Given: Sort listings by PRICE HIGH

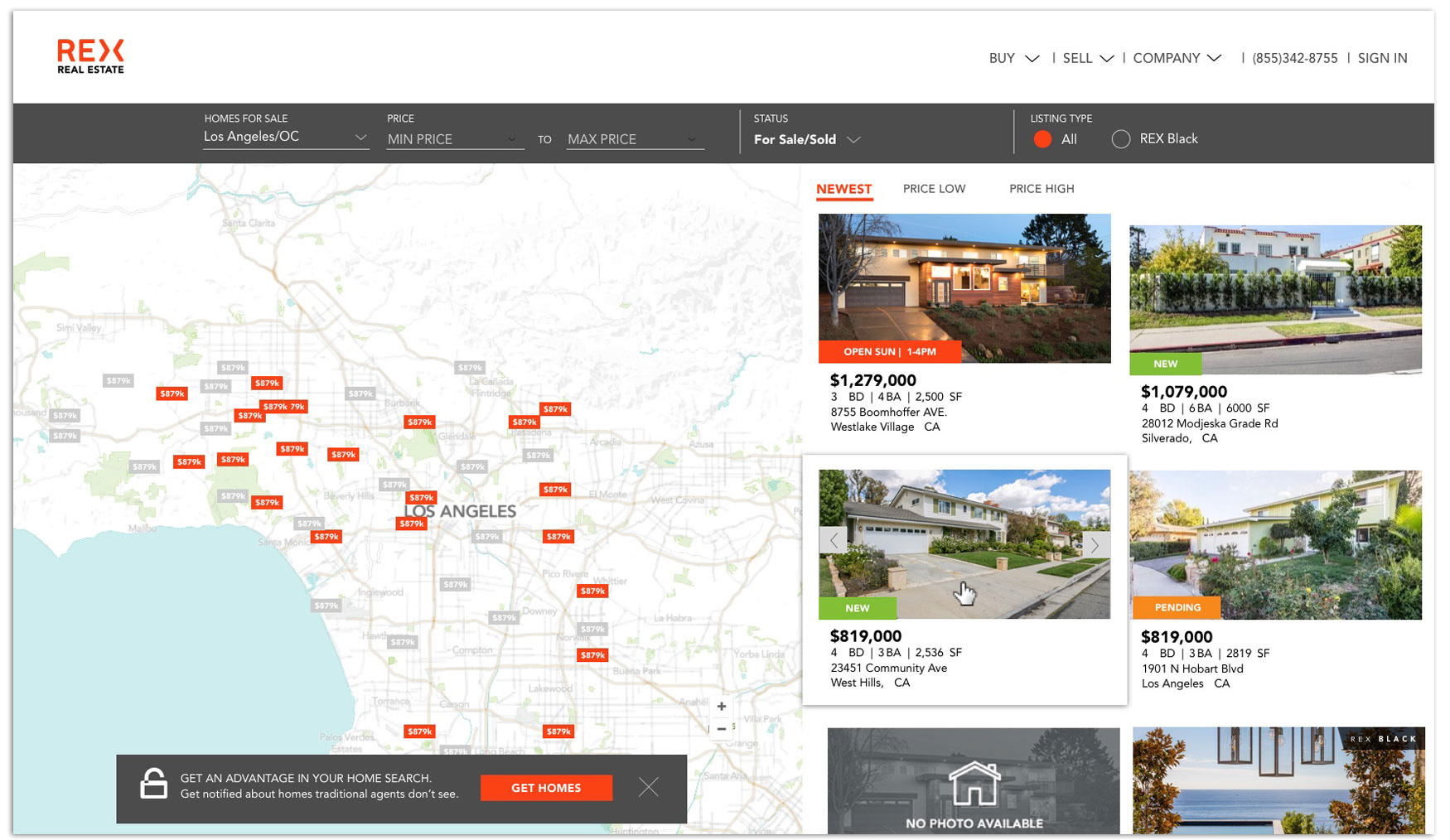Looking at the screenshot, I should pyautogui.click(x=1042, y=189).
